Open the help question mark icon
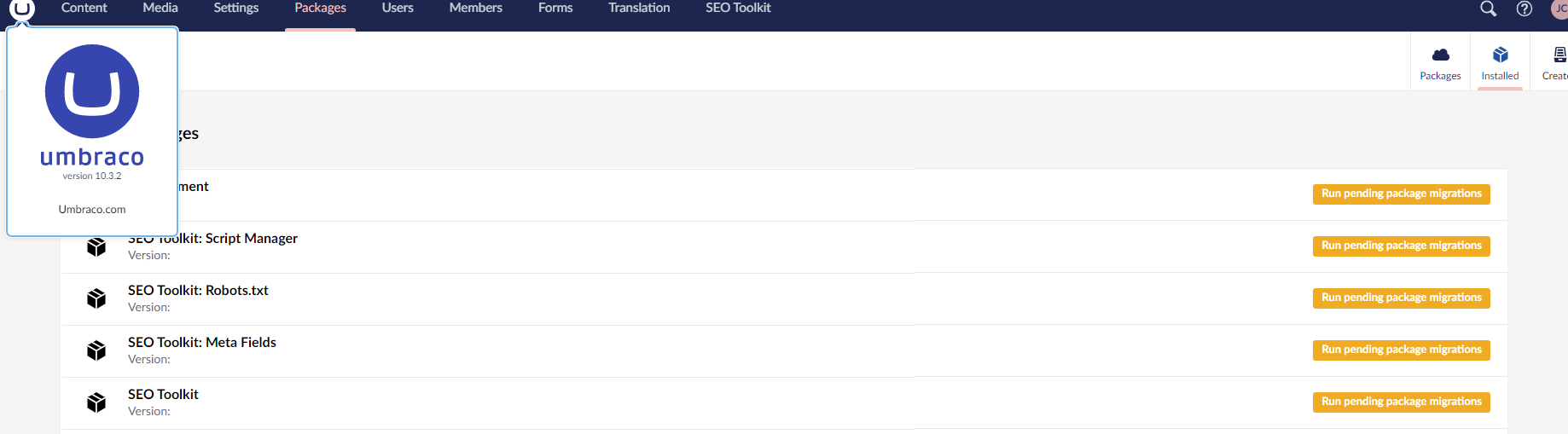The image size is (1568, 434). 1524,9
